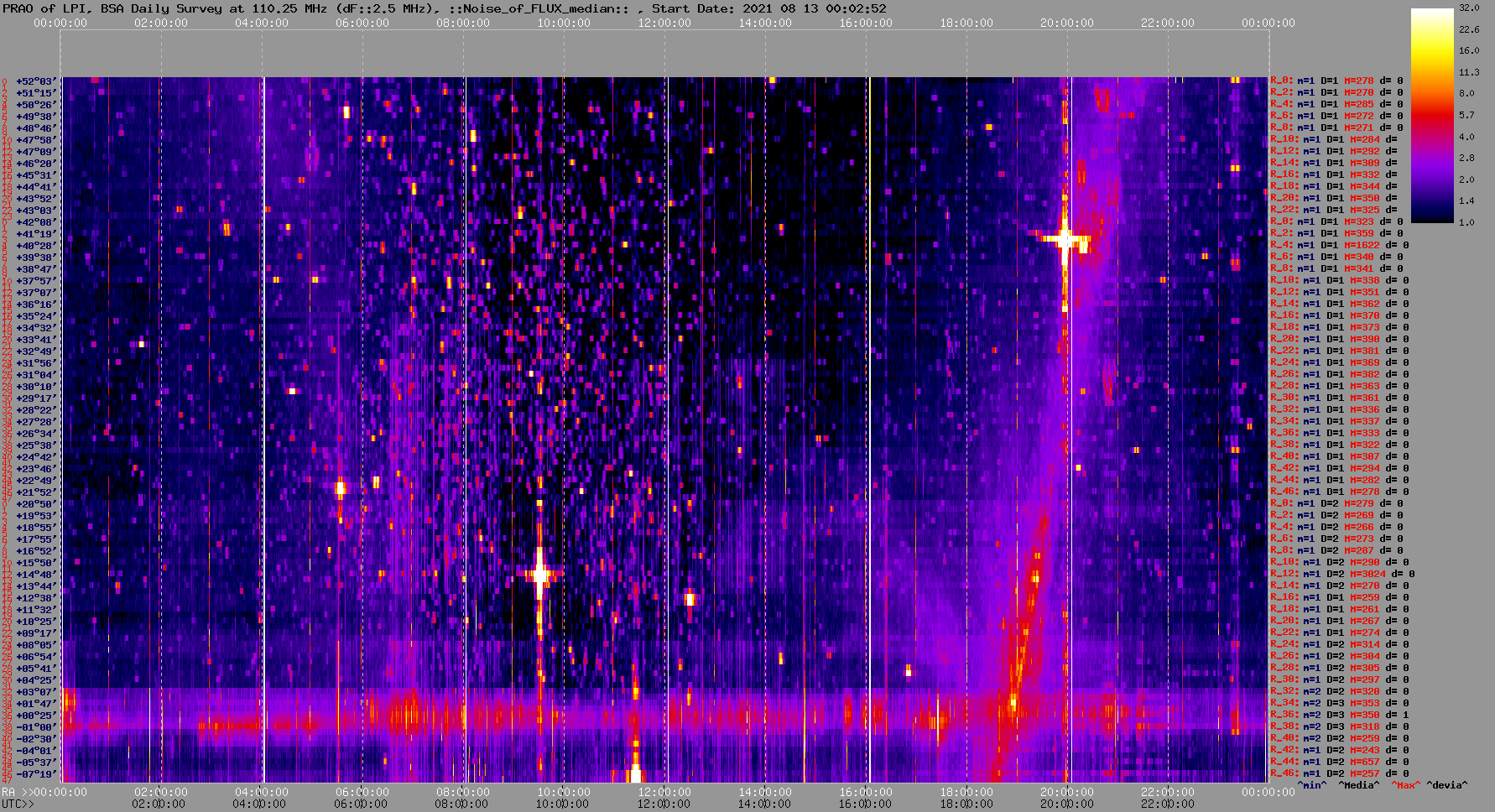
Task: Click the declination label '-07°19''
Action: coord(35,774)
